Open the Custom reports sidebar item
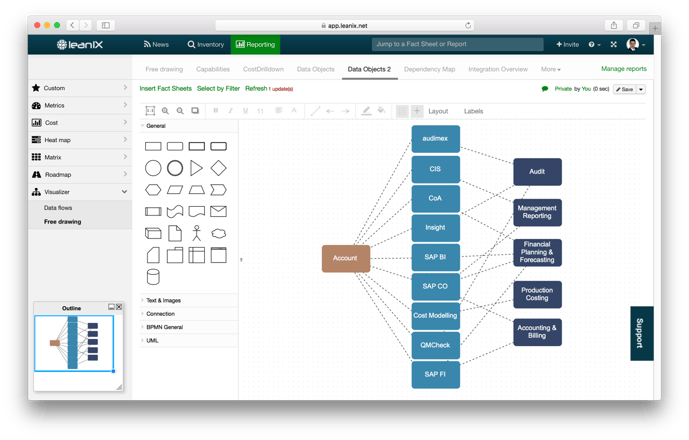 click(80, 88)
